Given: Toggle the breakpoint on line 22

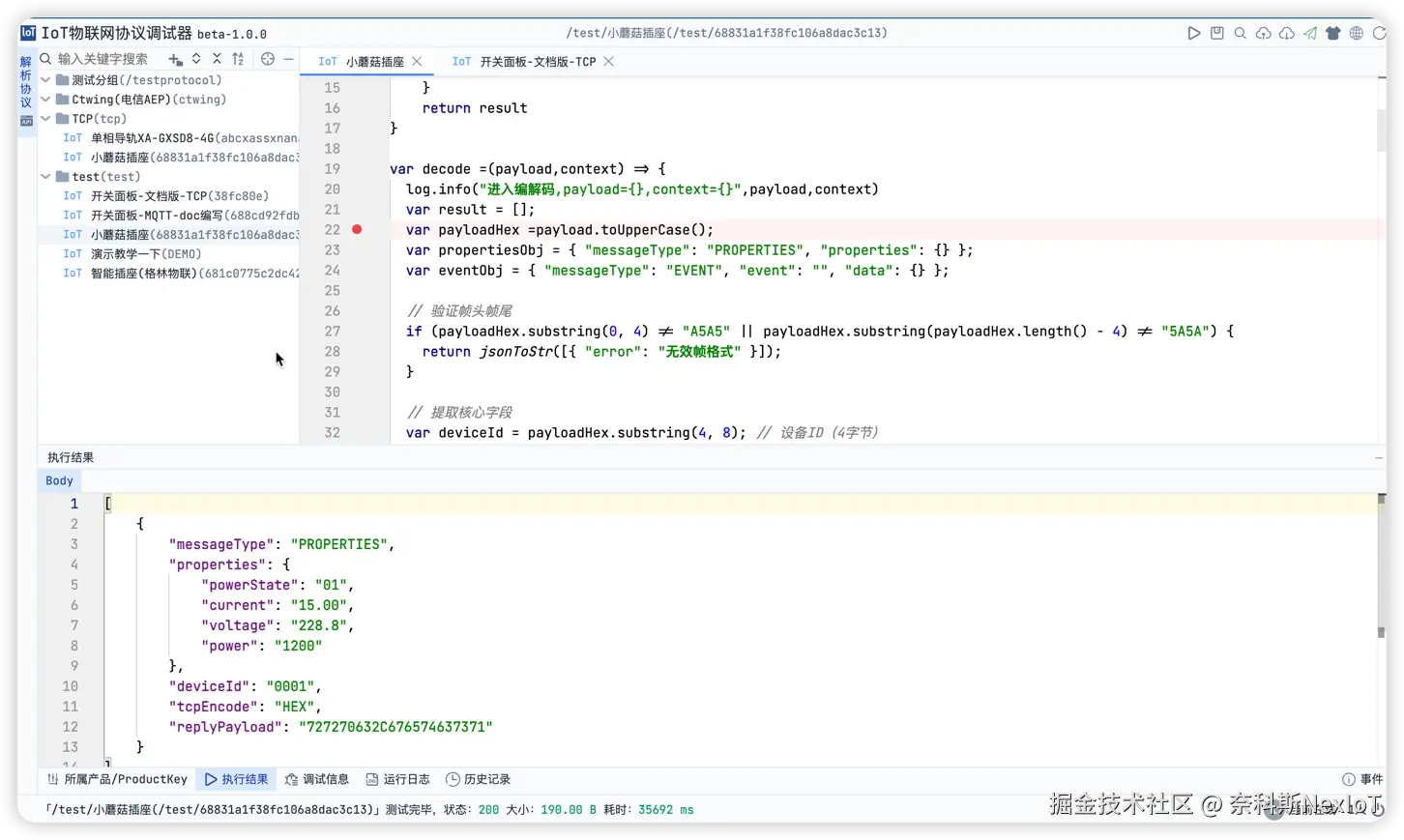Looking at the screenshot, I should (x=357, y=229).
